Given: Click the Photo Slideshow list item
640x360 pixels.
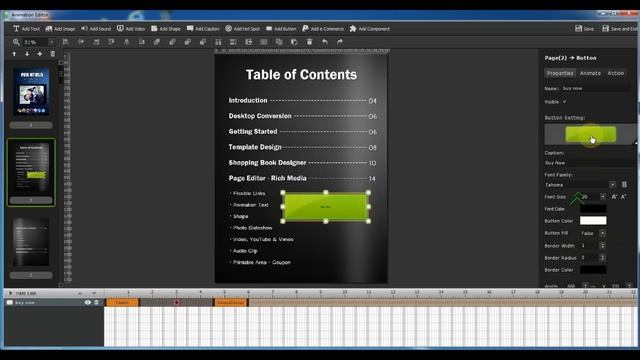Looking at the screenshot, I should pos(252,228).
